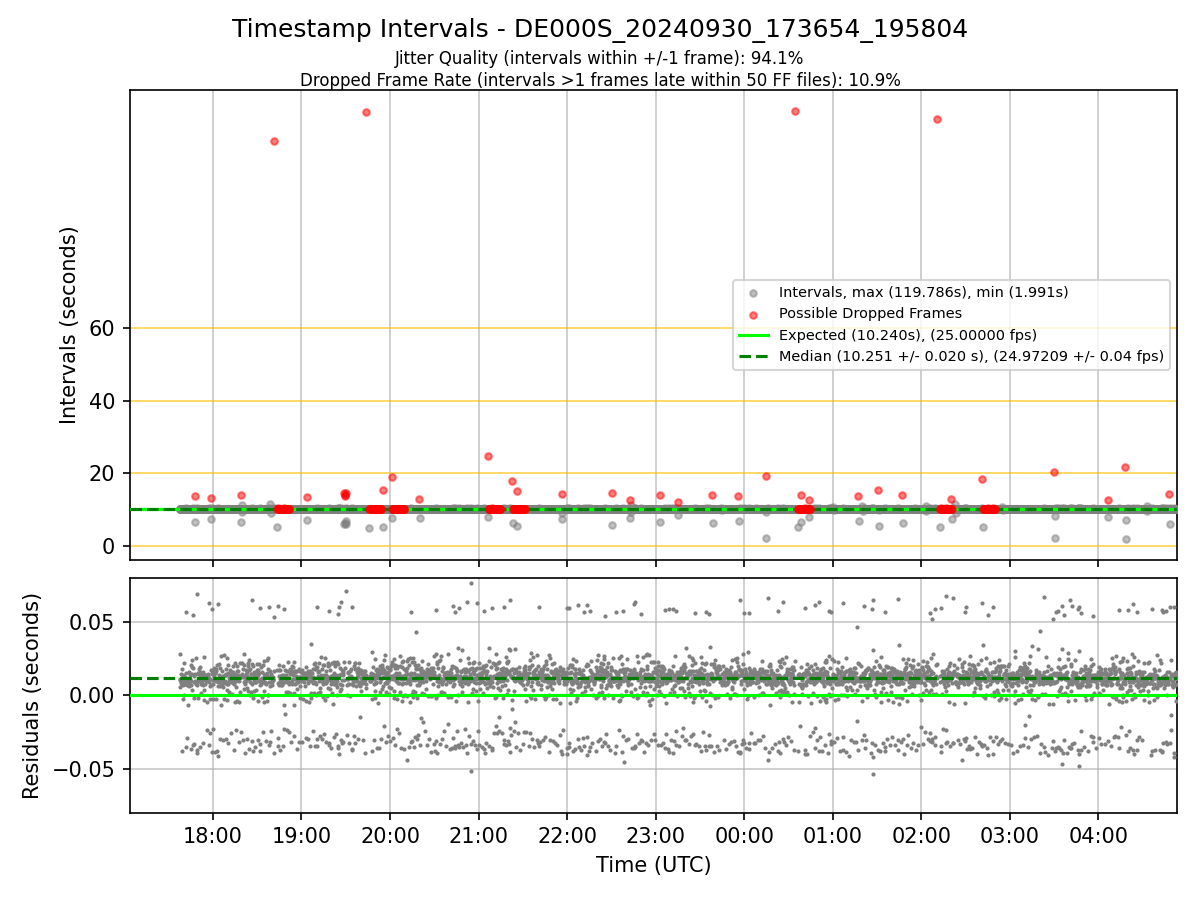Viewport: 1200px width, 900px height.
Task: Click the top red outlier point before 19:00
Action: pyautogui.click(x=274, y=141)
